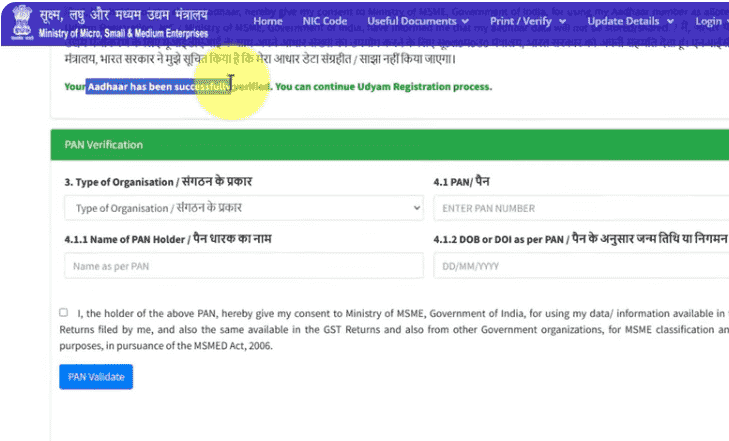729x441 pixels.
Task: Click the '4.1 PAN' field label
Action: (x=461, y=181)
